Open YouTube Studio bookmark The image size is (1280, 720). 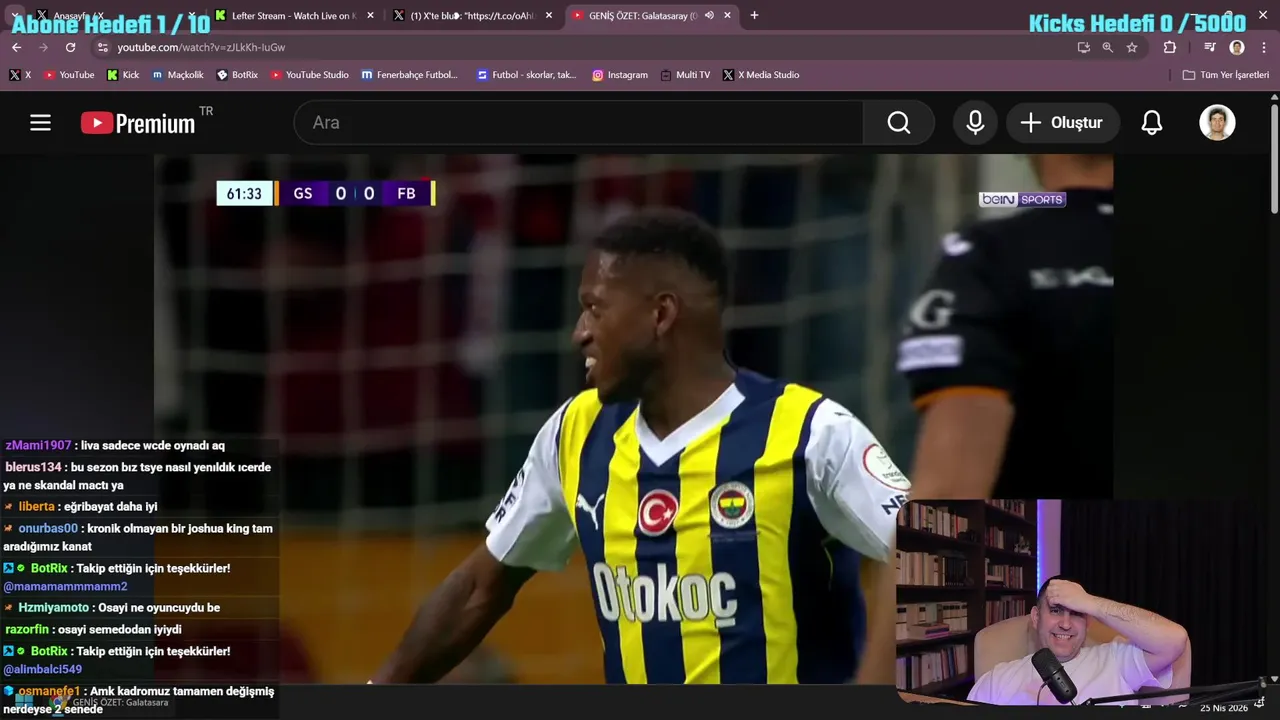(309, 75)
